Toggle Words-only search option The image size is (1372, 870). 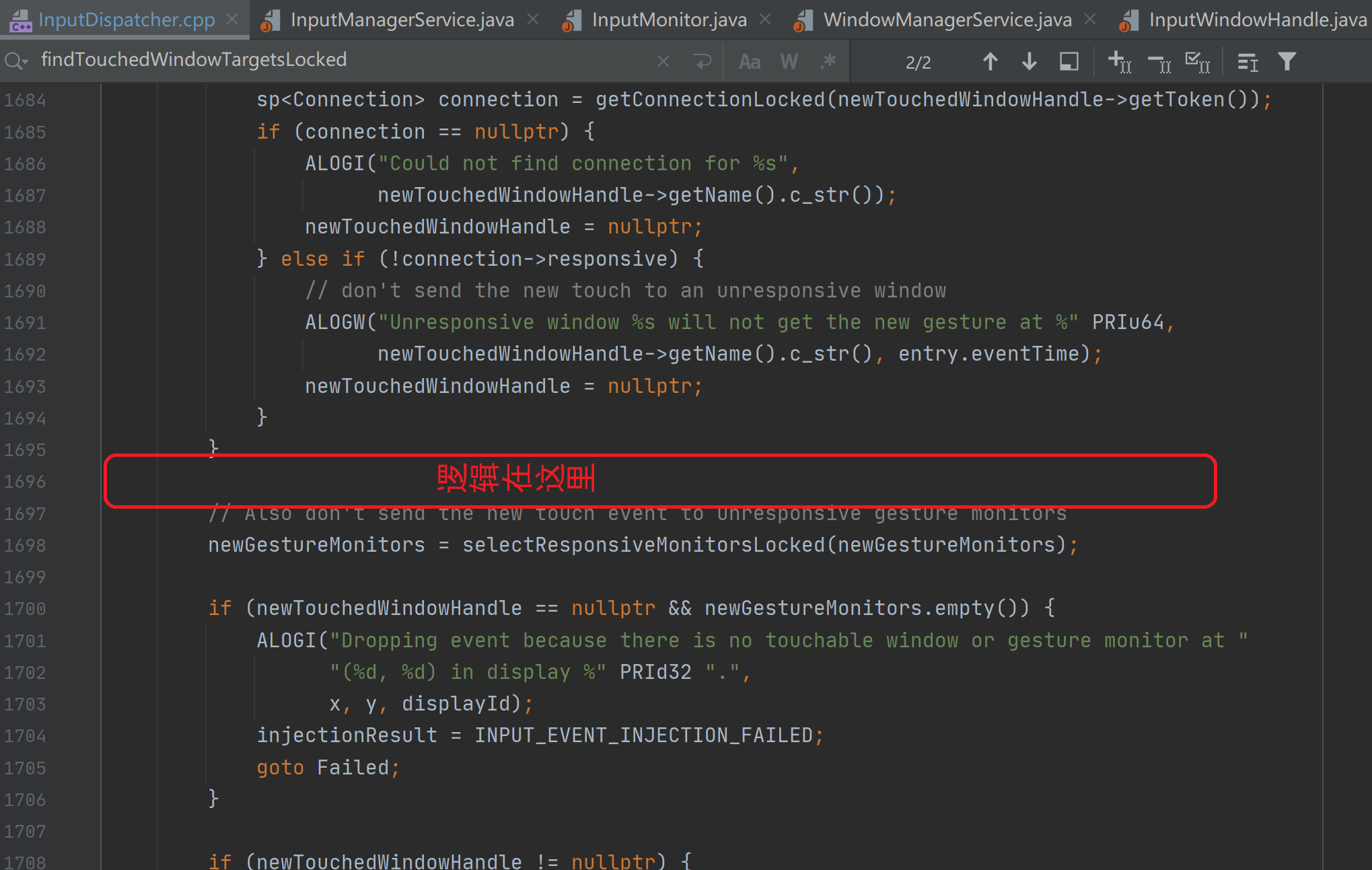point(789,62)
